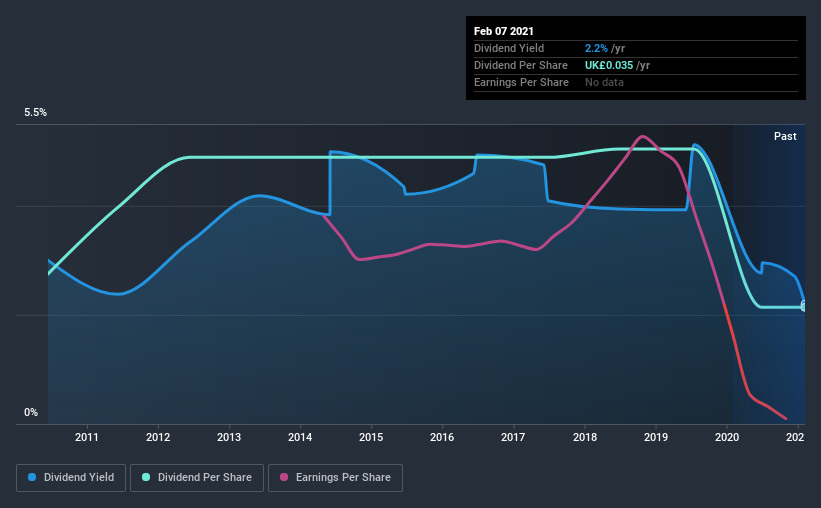This screenshot has height=508, width=821.
Task: Click the highlighted data point marker at chart end
Action: (x=804, y=306)
